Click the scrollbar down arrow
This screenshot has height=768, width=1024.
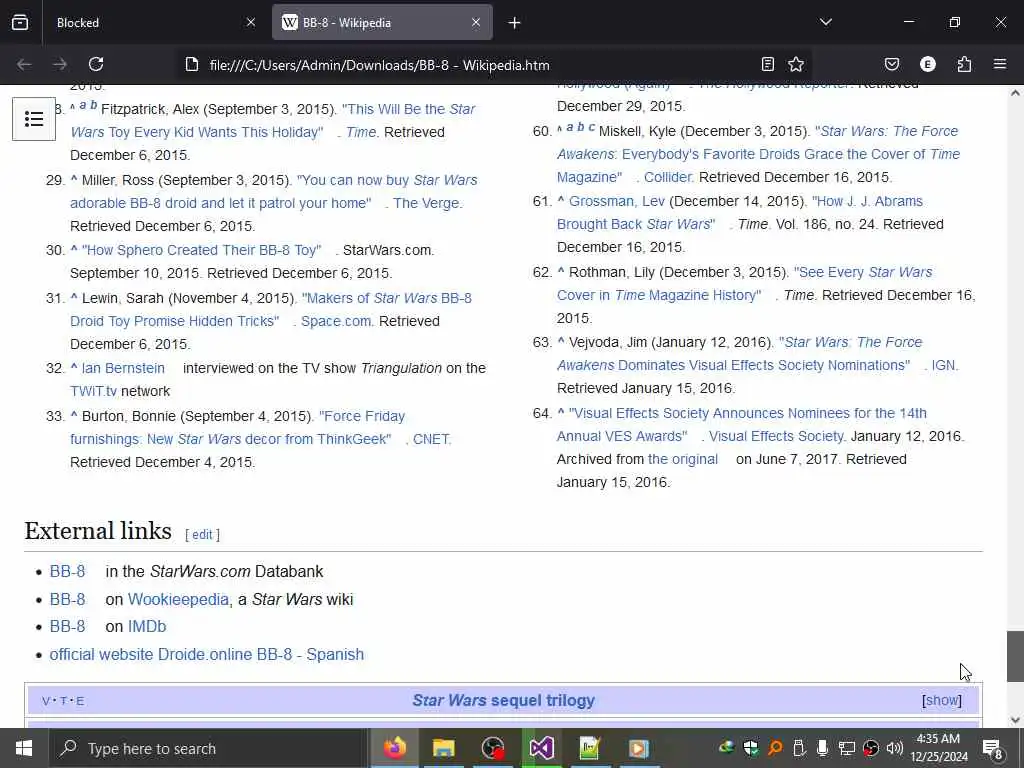click(x=1015, y=720)
